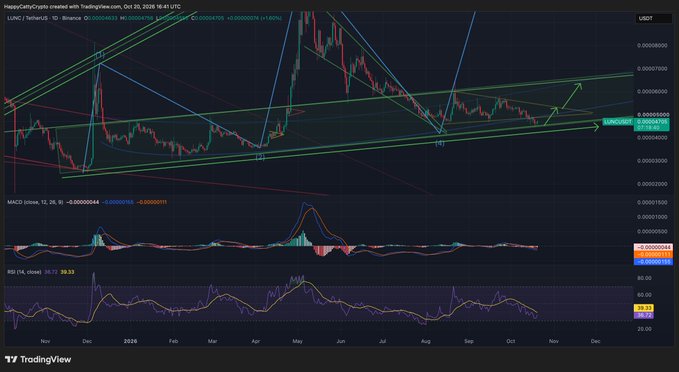Select the Elliott wave (4) chart label

coord(440,143)
